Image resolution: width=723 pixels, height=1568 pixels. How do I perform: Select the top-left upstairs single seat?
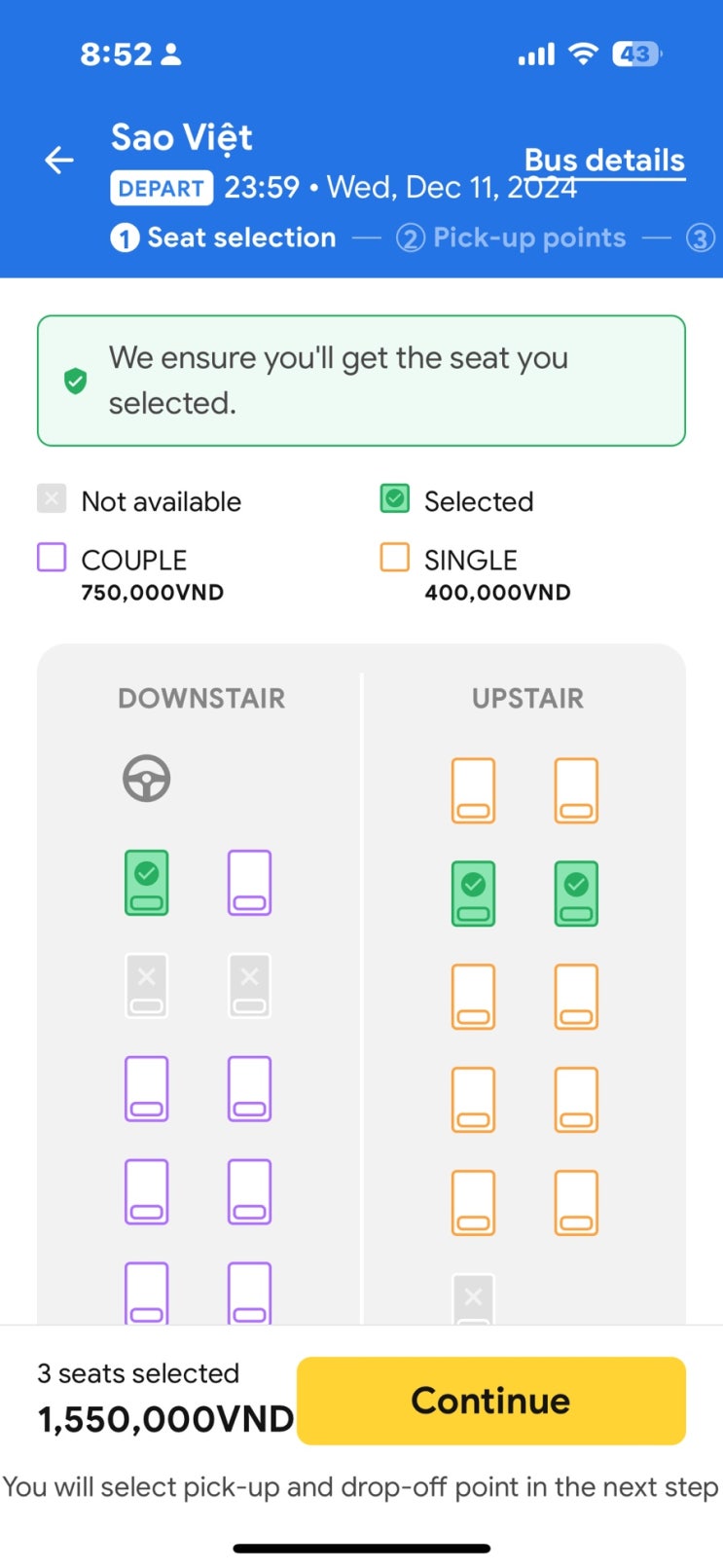tap(473, 790)
